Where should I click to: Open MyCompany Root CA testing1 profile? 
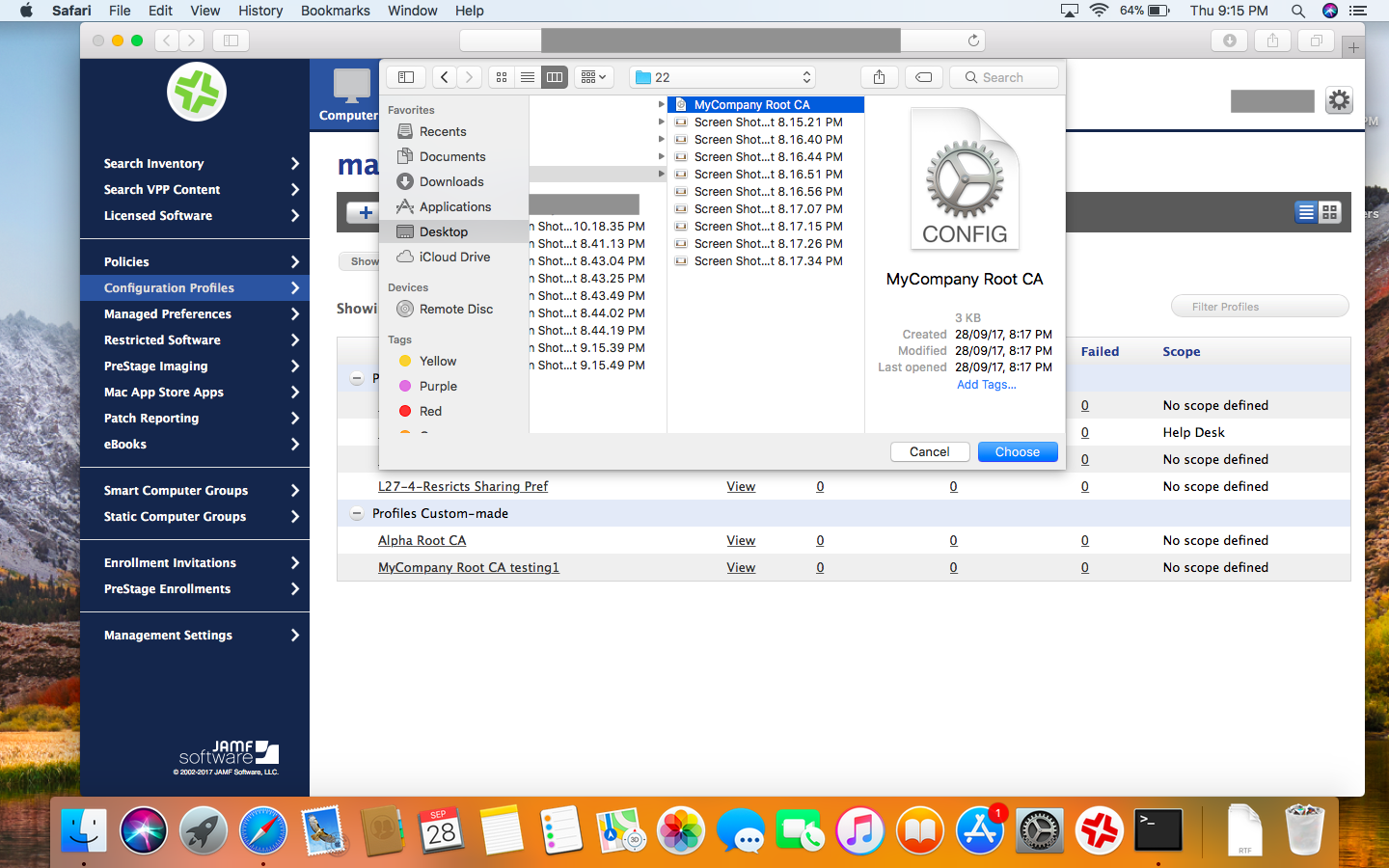(469, 568)
